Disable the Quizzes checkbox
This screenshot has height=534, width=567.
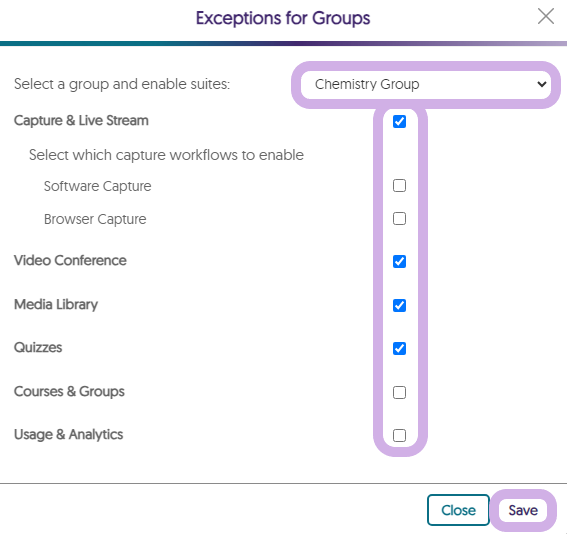click(399, 349)
